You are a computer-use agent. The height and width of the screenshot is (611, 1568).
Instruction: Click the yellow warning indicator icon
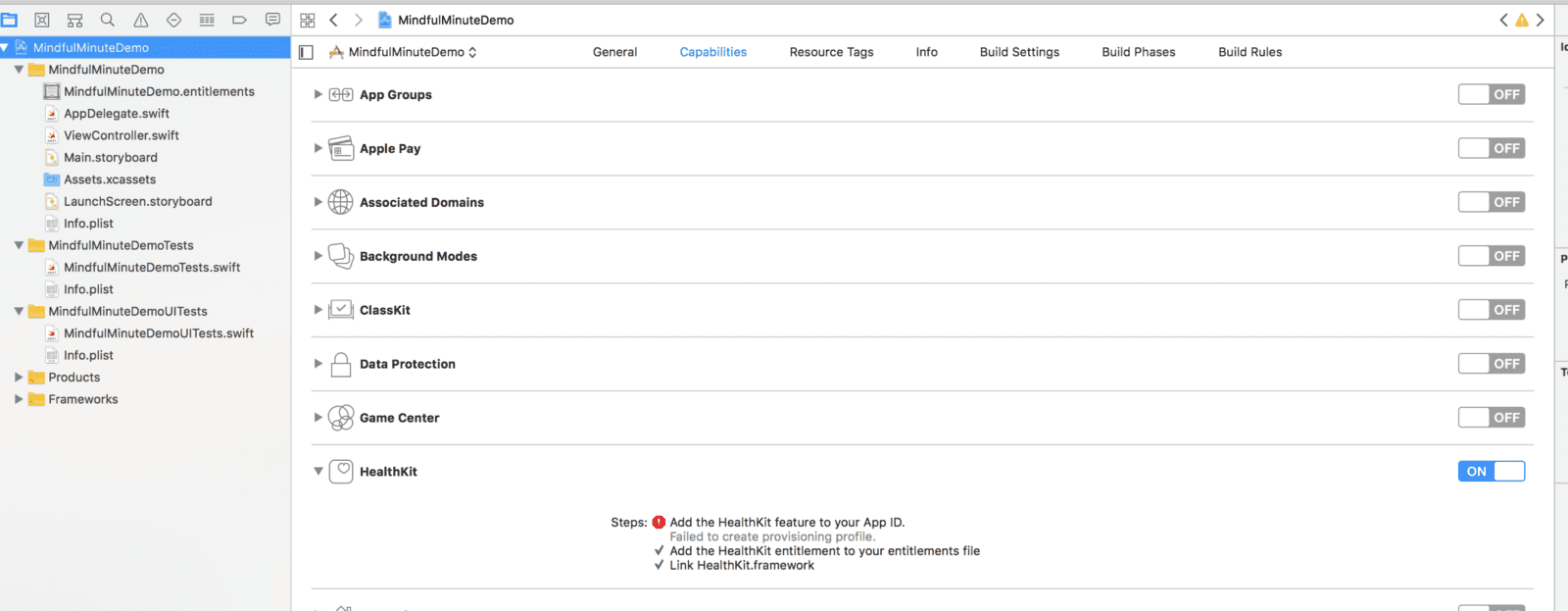[x=1521, y=20]
